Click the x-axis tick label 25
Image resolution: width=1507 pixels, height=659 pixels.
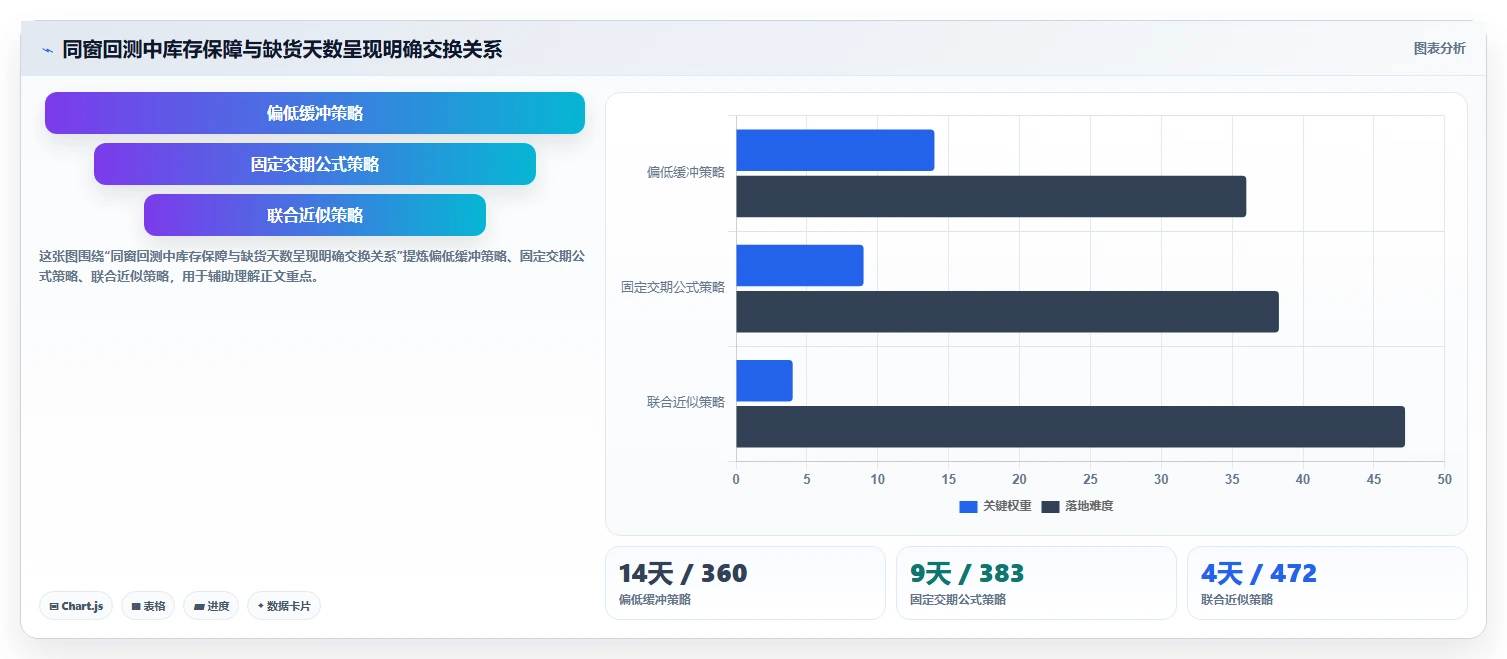point(1090,480)
